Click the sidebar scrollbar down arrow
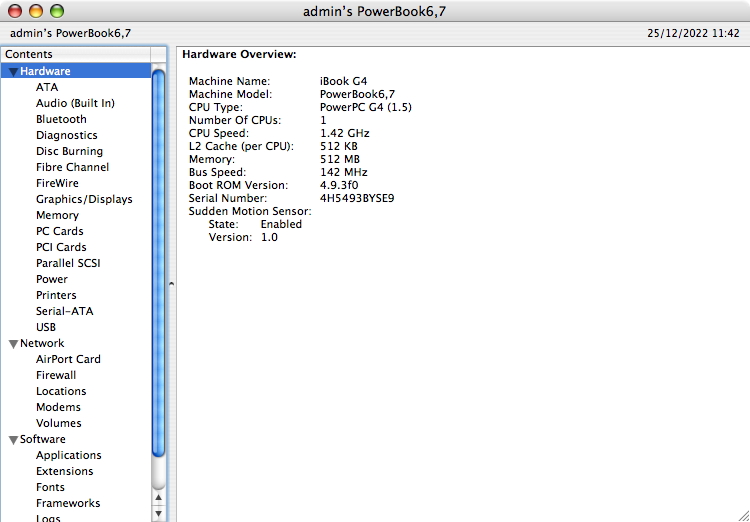Viewport: 750px width, 522px height. pyautogui.click(x=158, y=514)
